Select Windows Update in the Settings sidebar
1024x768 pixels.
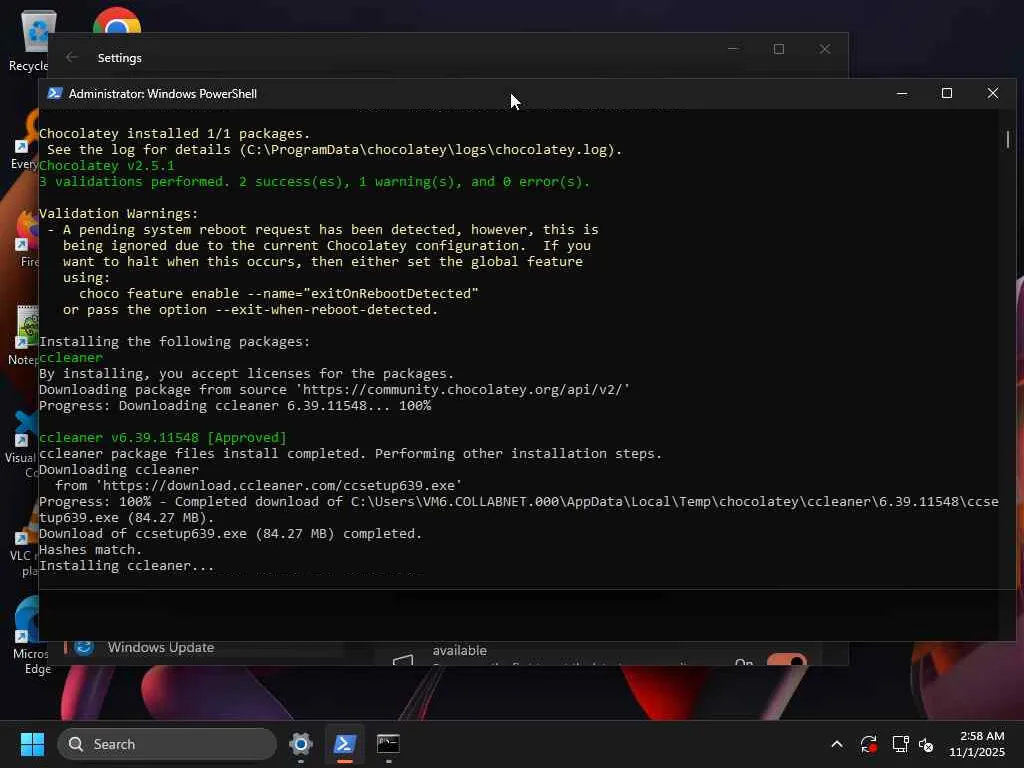point(161,647)
